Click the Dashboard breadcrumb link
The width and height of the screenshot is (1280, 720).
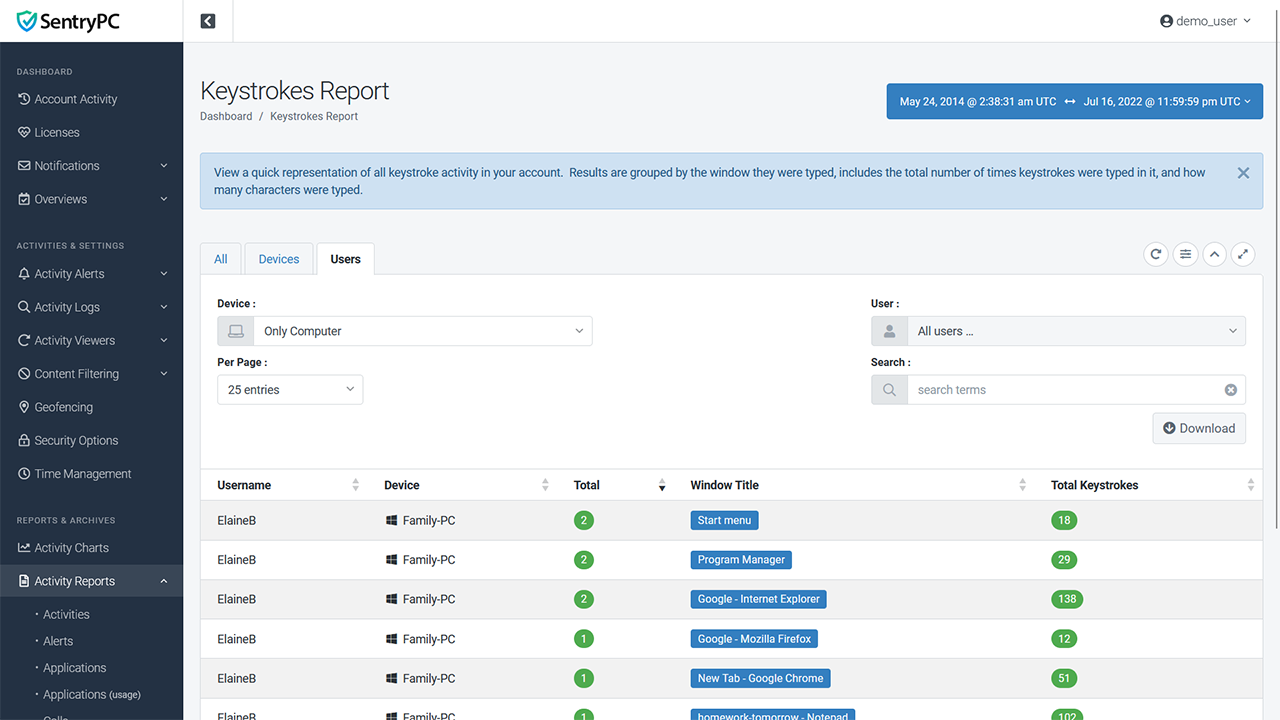226,116
